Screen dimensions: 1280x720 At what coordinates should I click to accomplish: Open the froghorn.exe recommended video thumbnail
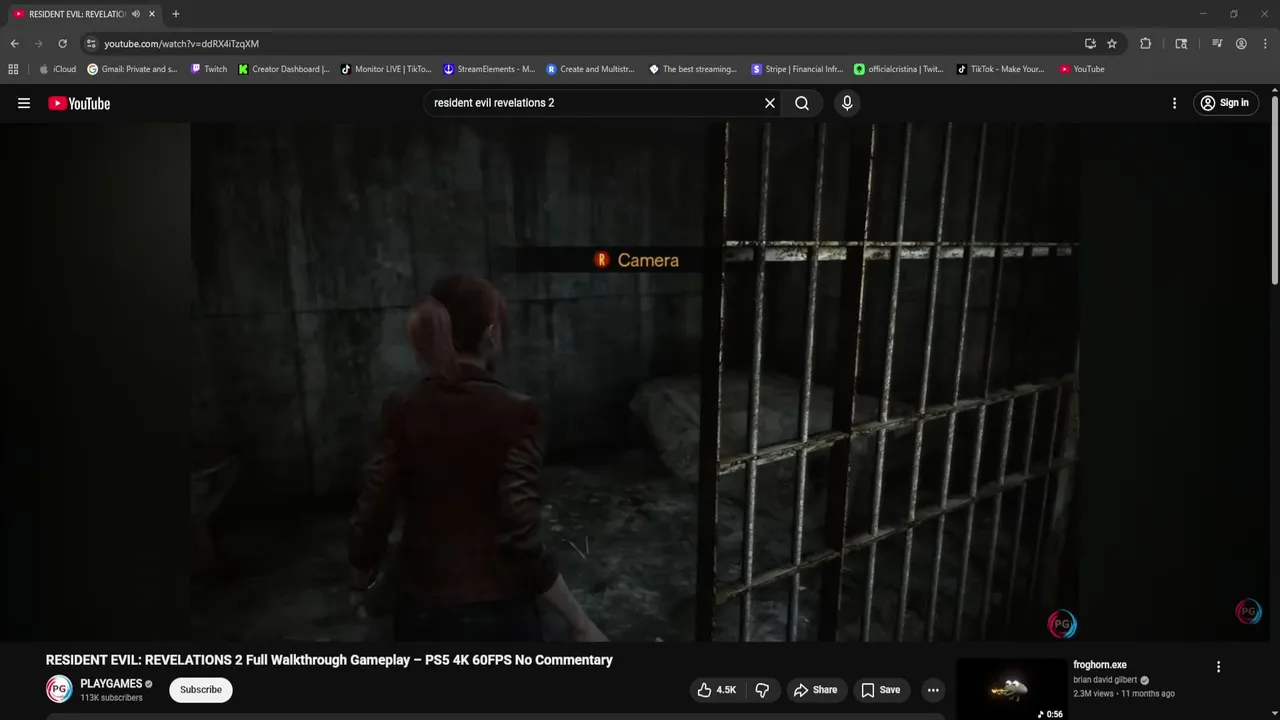tap(1011, 689)
